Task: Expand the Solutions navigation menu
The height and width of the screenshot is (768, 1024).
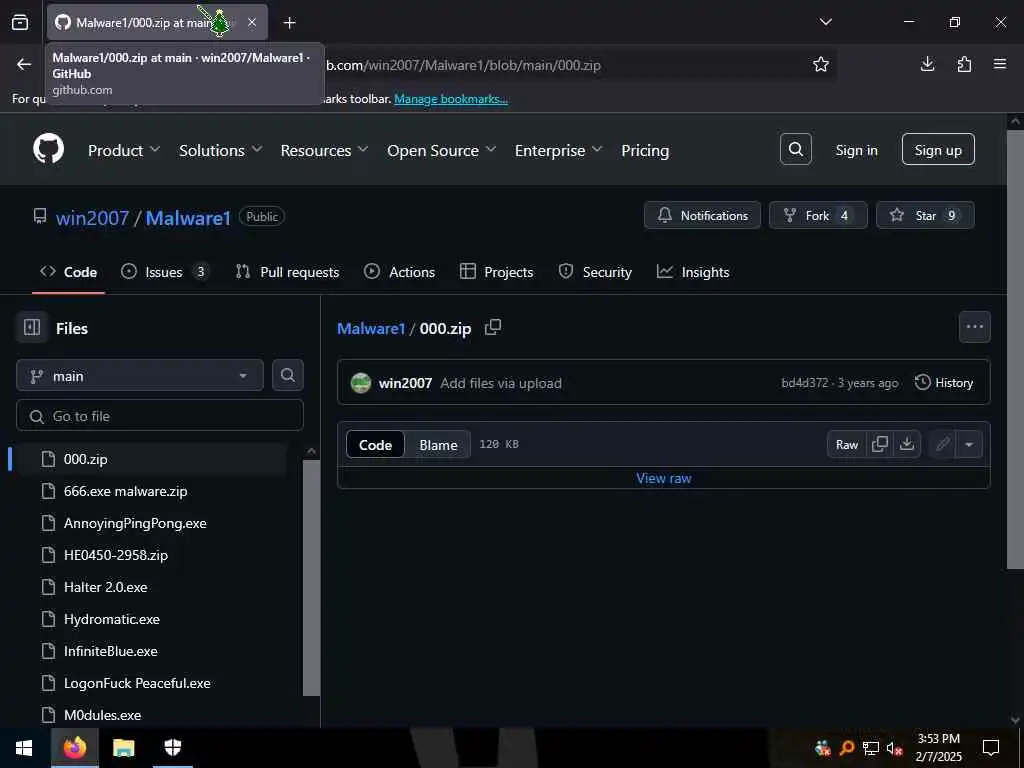Action: click(221, 150)
